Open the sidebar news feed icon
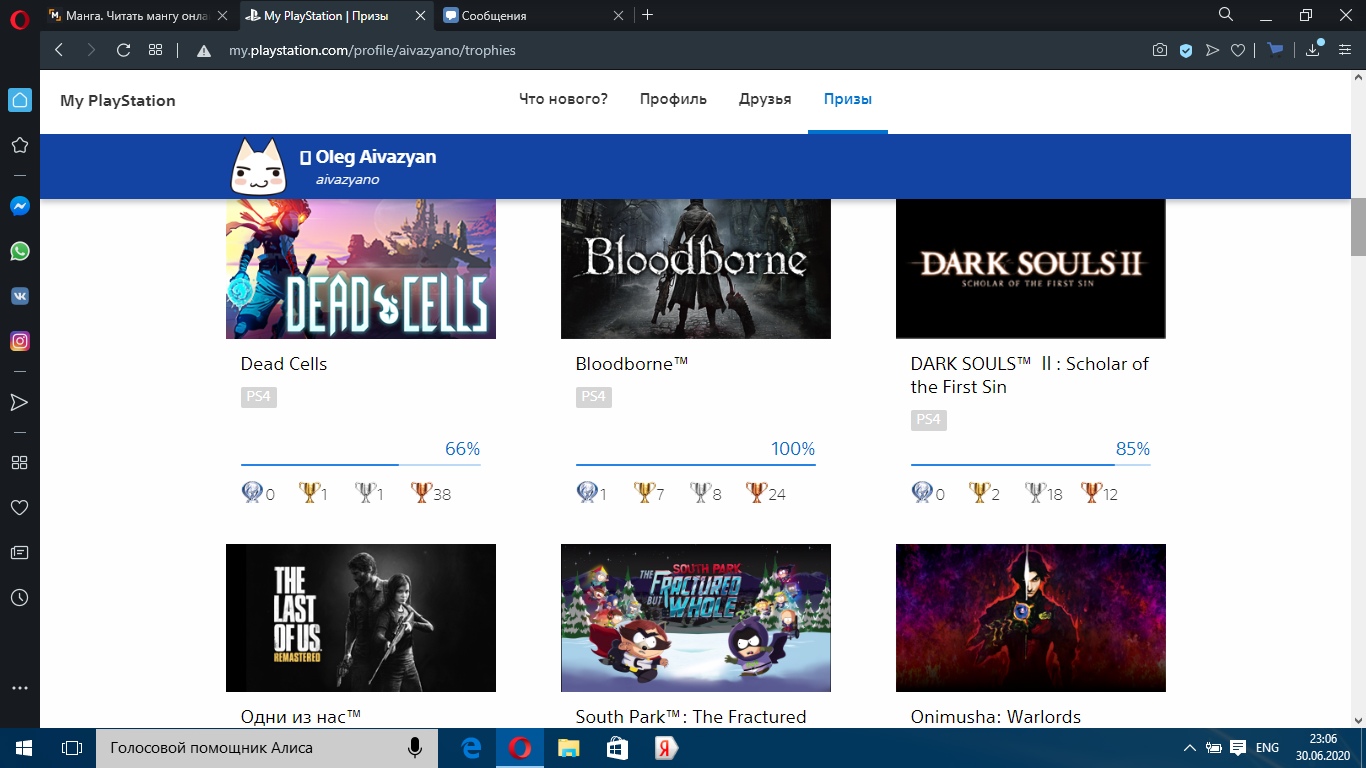Viewport: 1366px width, 768px height. coord(19,553)
